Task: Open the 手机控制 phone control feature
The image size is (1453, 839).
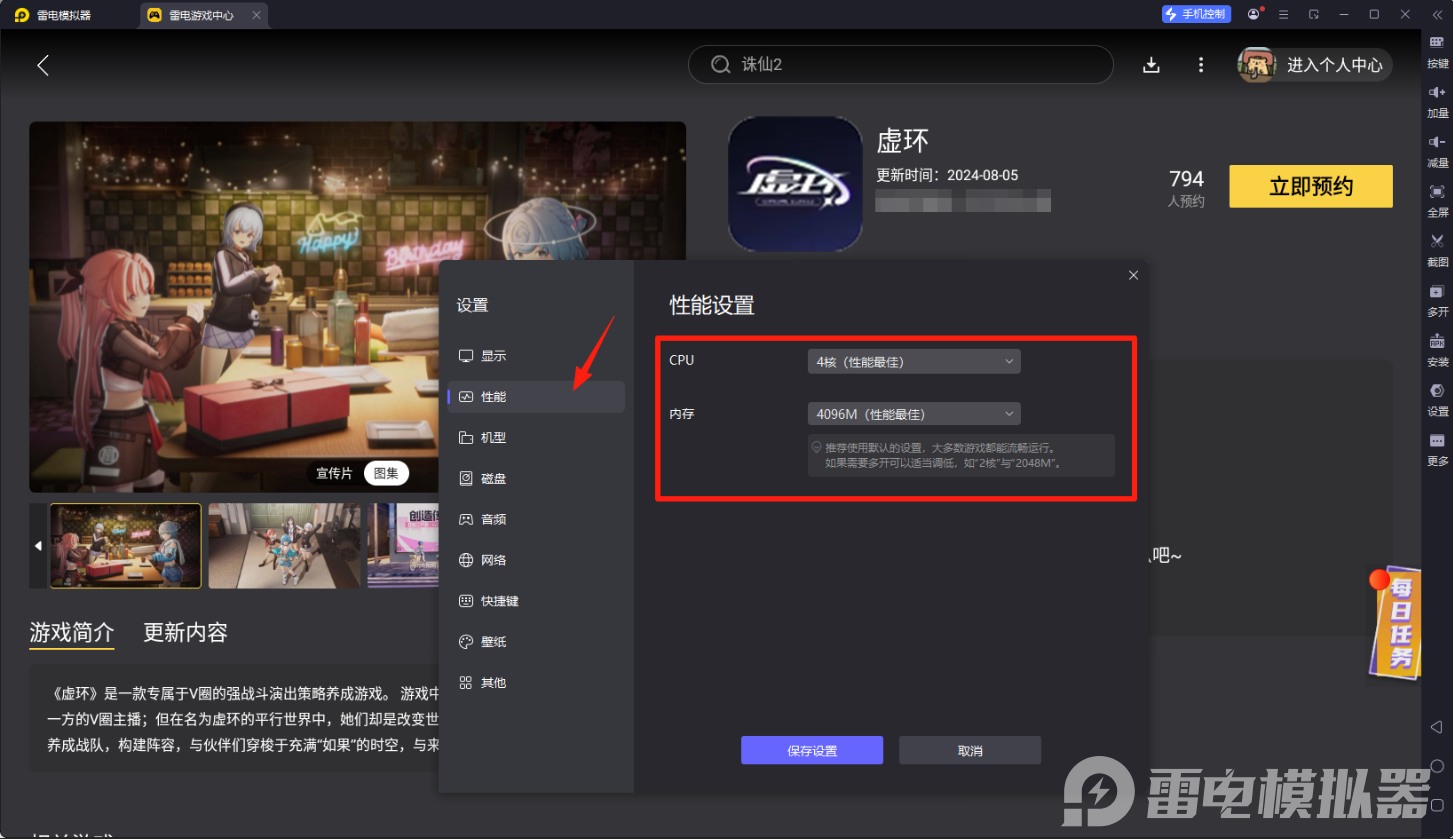Action: click(1196, 14)
